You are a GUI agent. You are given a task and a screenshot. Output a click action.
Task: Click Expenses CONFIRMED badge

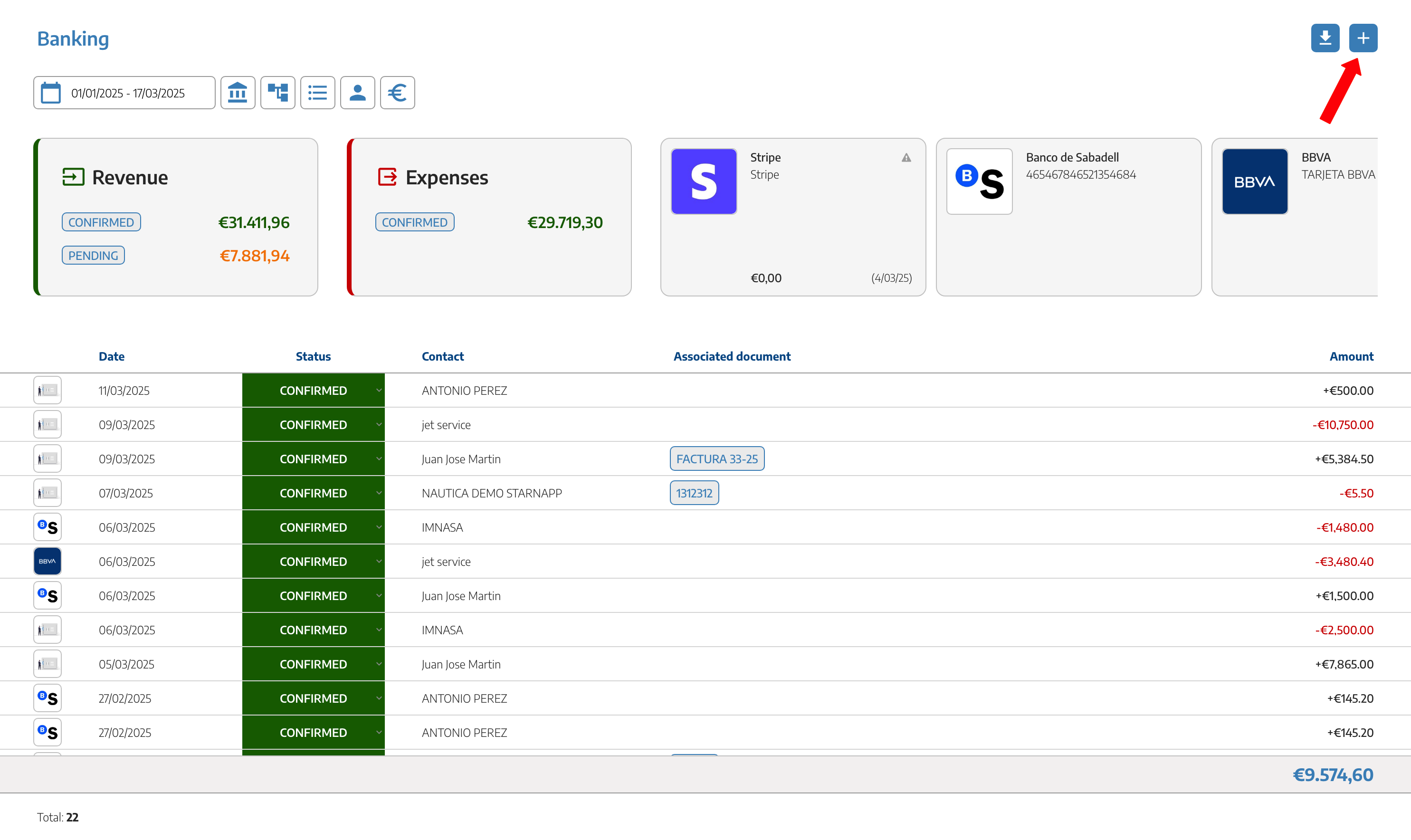click(x=415, y=222)
